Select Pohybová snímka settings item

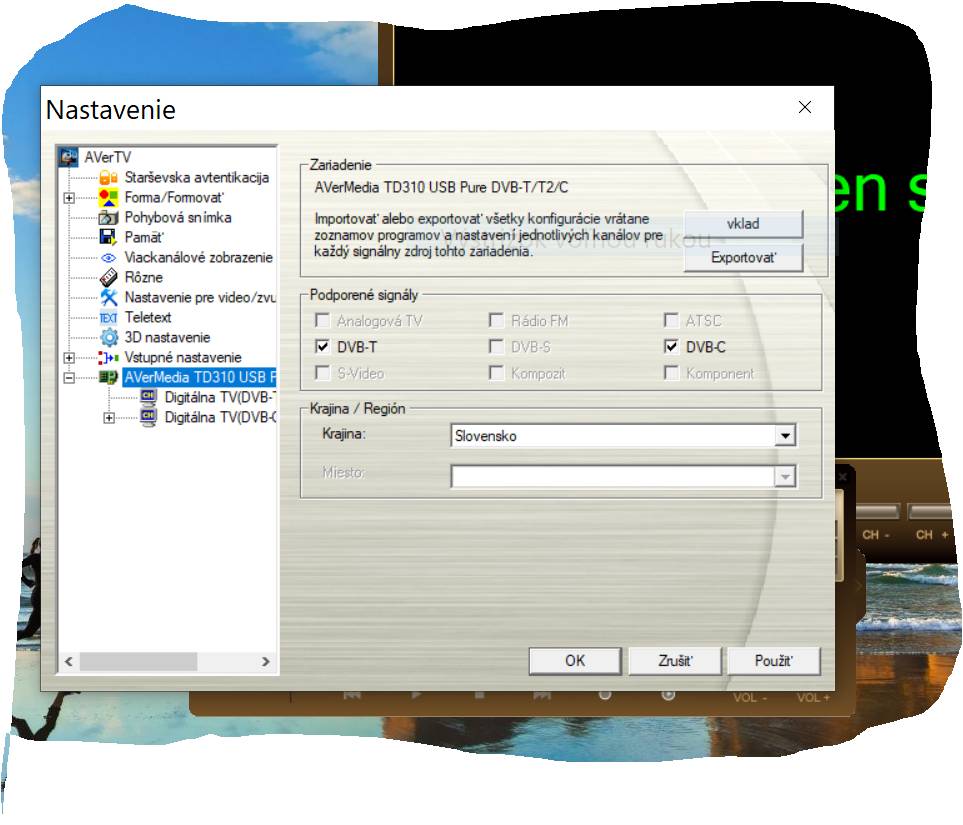coord(178,217)
